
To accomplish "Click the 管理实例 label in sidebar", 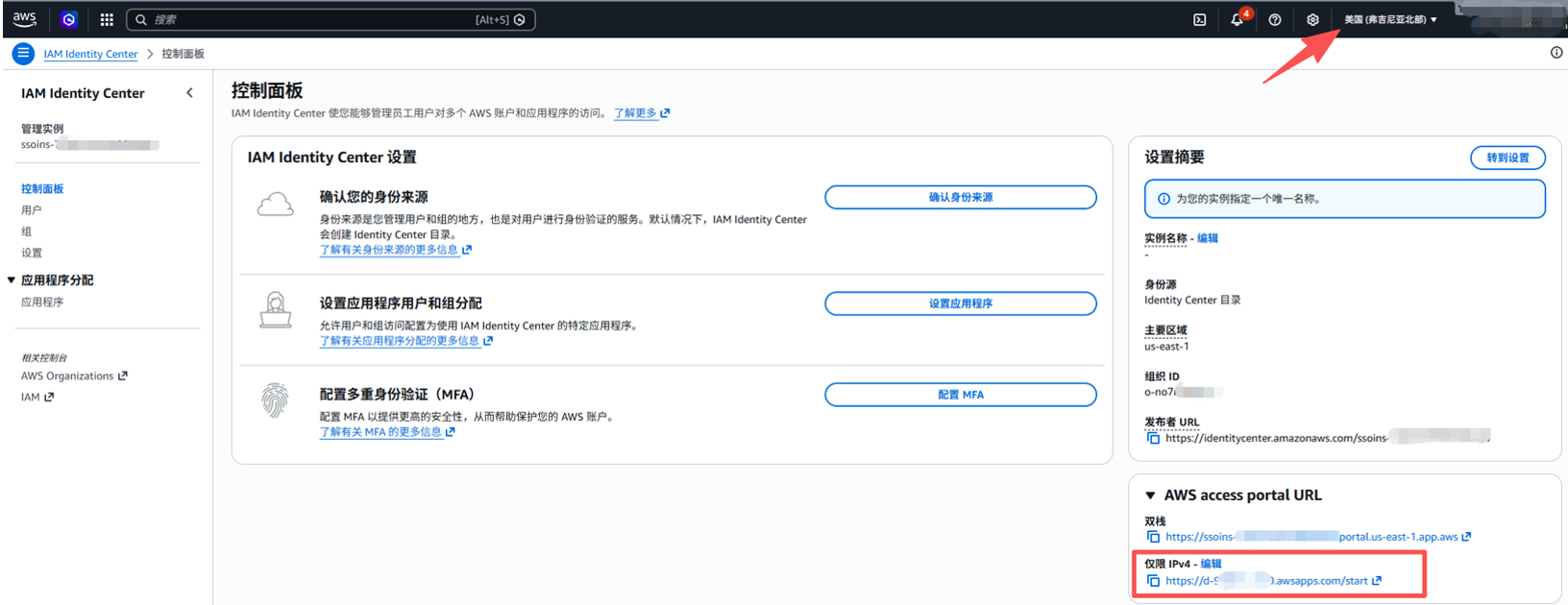I will pyautogui.click(x=42, y=129).
